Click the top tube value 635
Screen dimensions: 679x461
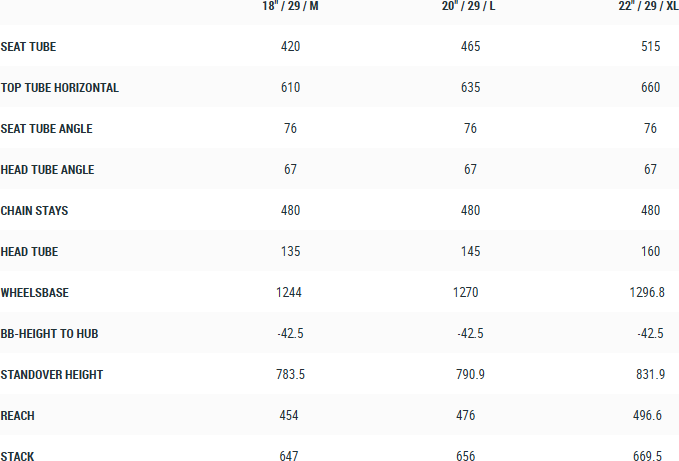470,88
